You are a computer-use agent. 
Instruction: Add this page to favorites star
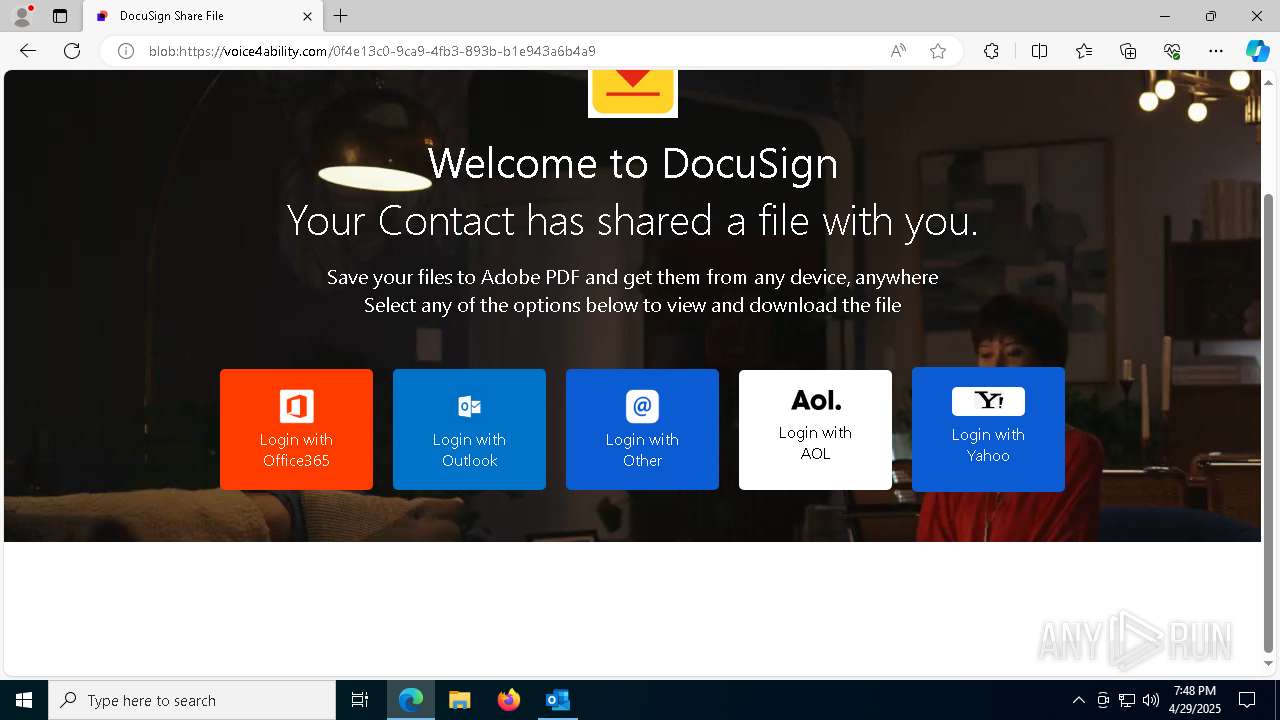click(x=938, y=51)
